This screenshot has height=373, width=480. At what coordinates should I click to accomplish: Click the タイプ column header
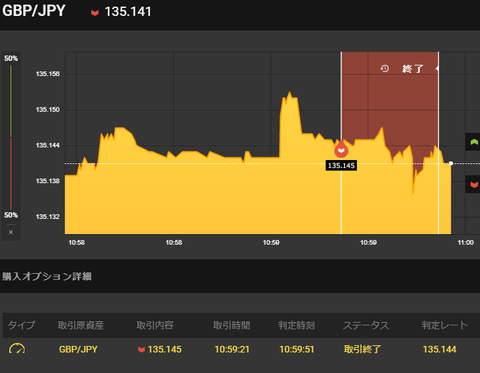(x=21, y=325)
